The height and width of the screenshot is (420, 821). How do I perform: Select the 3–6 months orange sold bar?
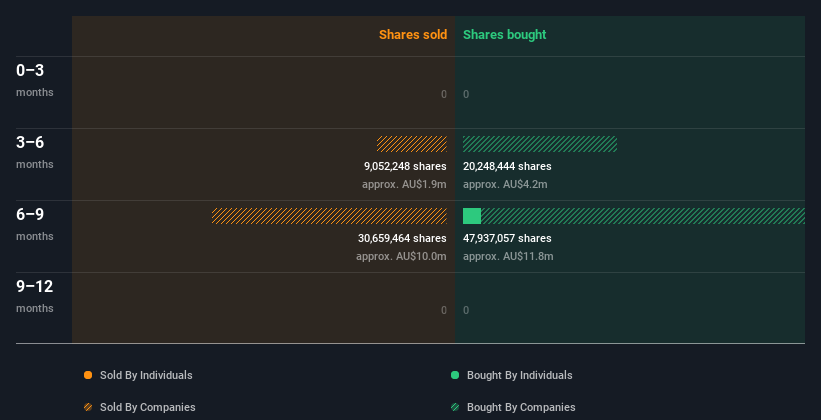point(412,144)
